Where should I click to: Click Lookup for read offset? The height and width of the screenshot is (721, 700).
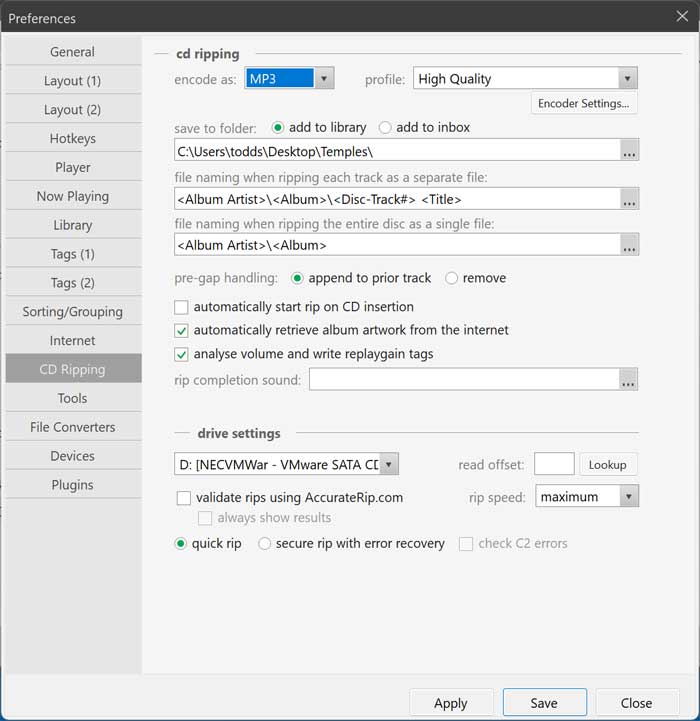pyautogui.click(x=608, y=465)
